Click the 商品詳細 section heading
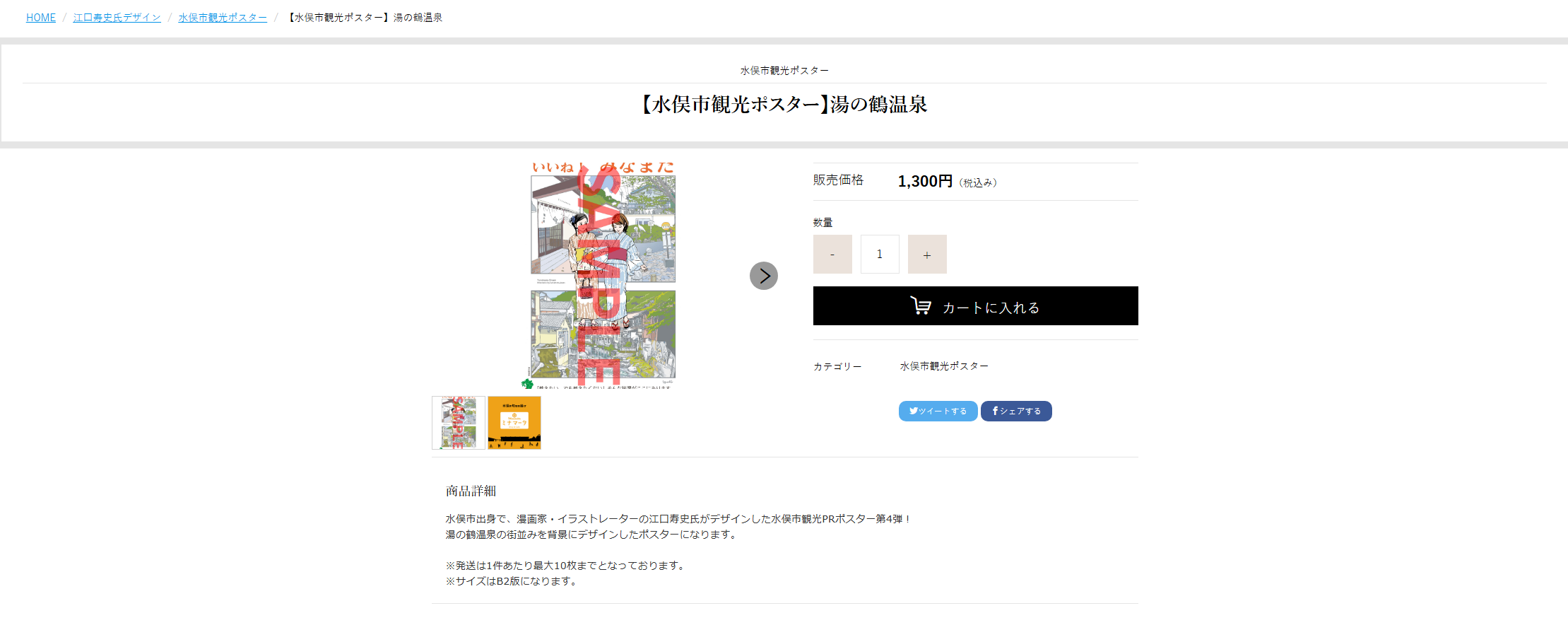 coord(471,491)
